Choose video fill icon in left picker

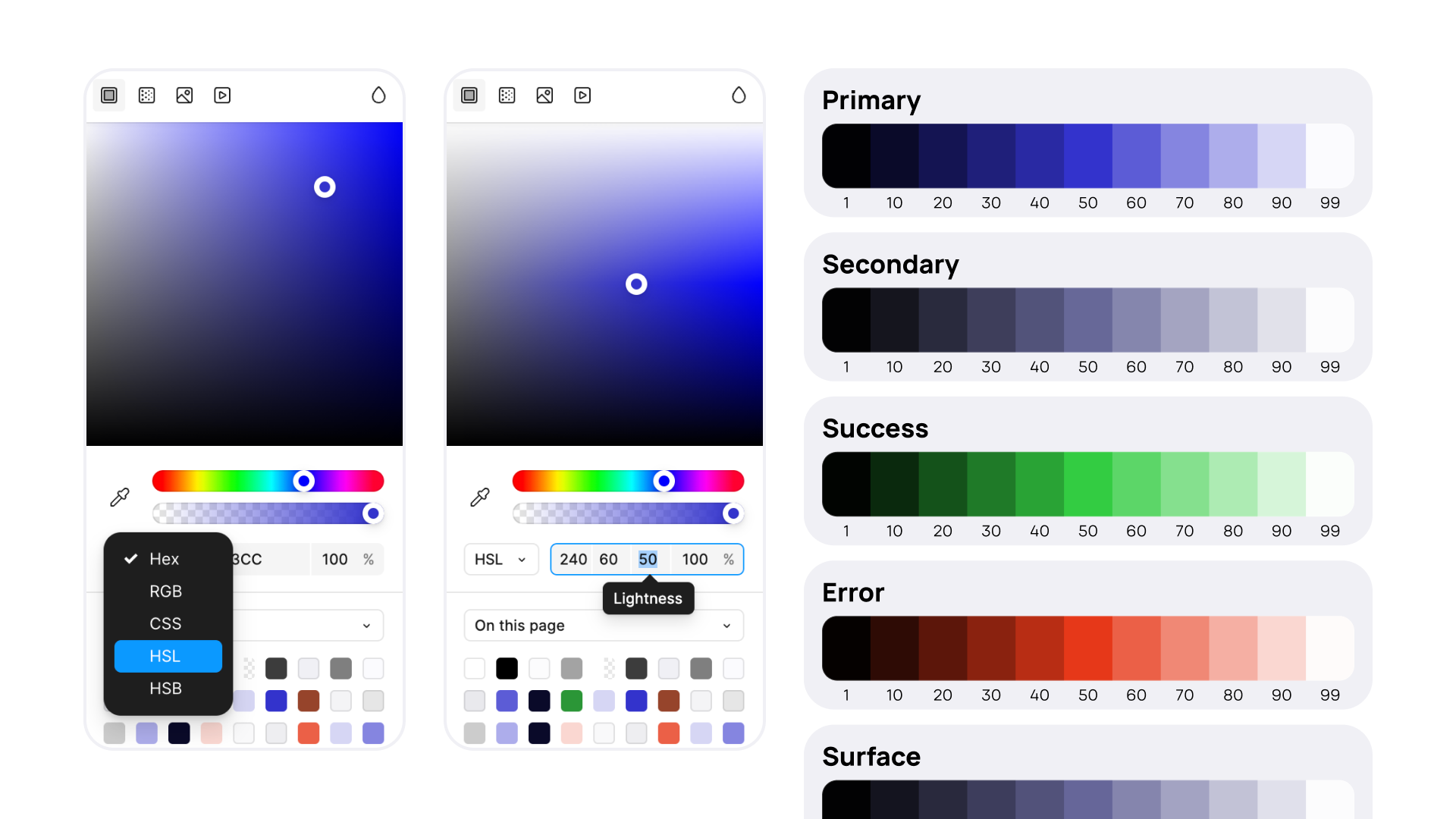click(x=222, y=96)
